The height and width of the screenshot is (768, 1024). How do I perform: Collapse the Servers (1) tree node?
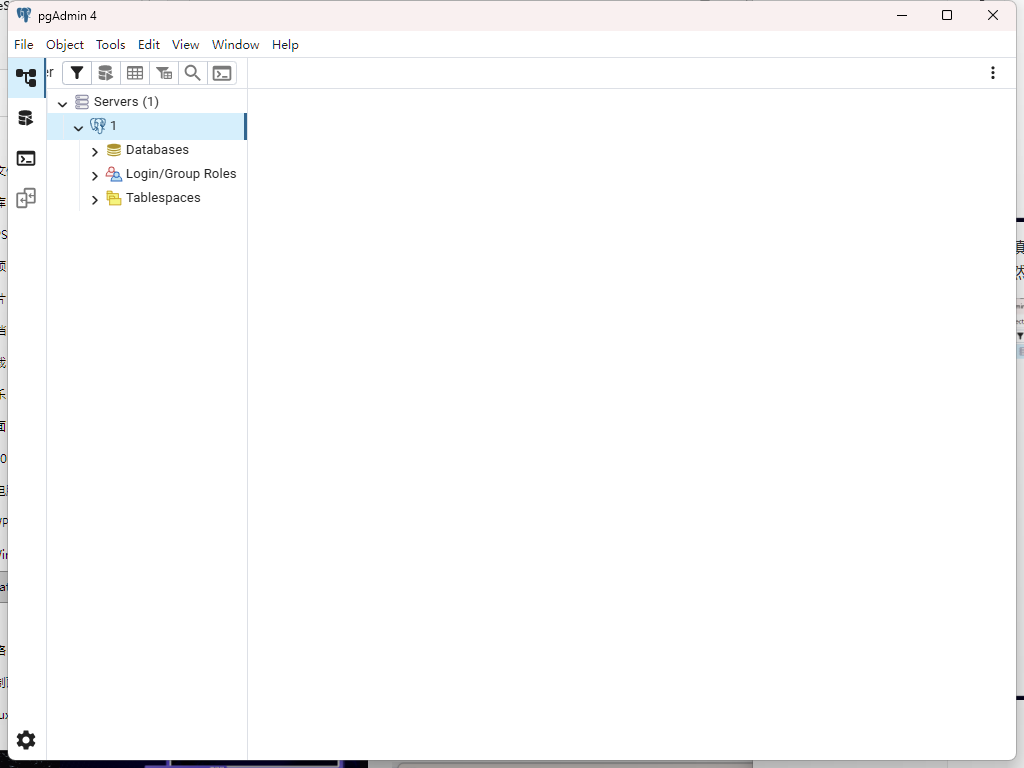pos(62,103)
